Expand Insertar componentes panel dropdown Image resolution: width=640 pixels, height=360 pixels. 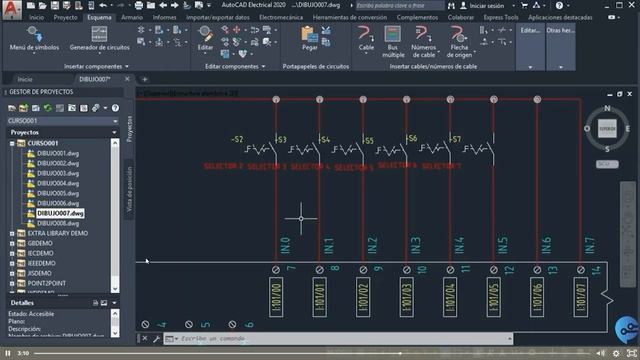[x=127, y=66]
